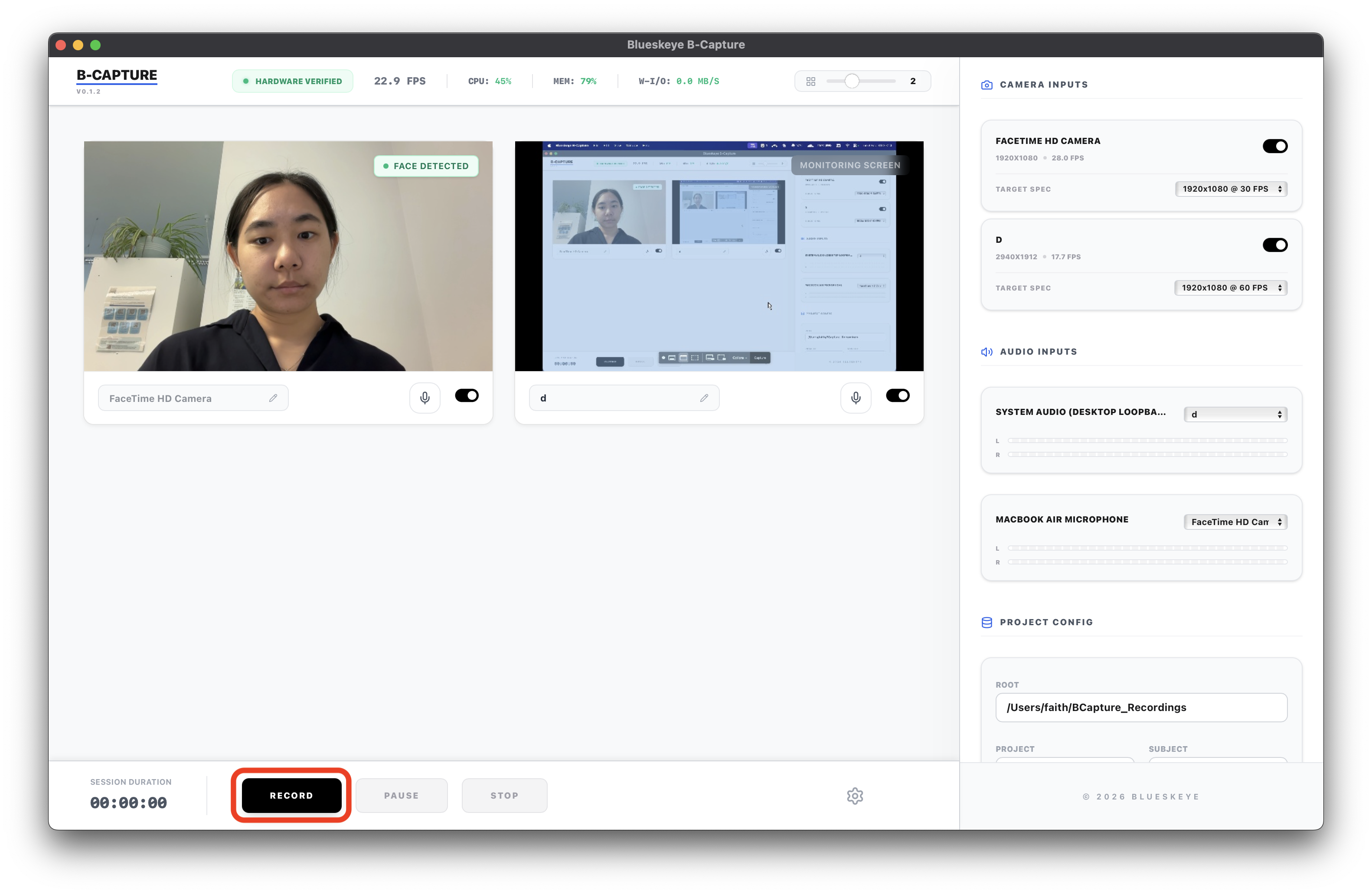Click the MacBook Air Microphone title
Image resolution: width=1372 pixels, height=894 pixels.
[1062, 519]
